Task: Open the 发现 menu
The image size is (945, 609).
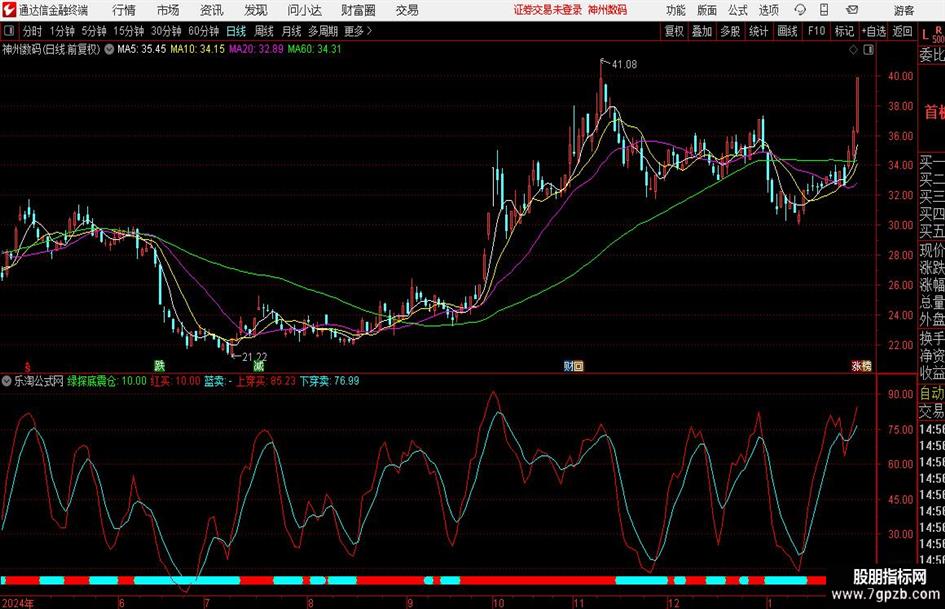Action: coord(256,10)
